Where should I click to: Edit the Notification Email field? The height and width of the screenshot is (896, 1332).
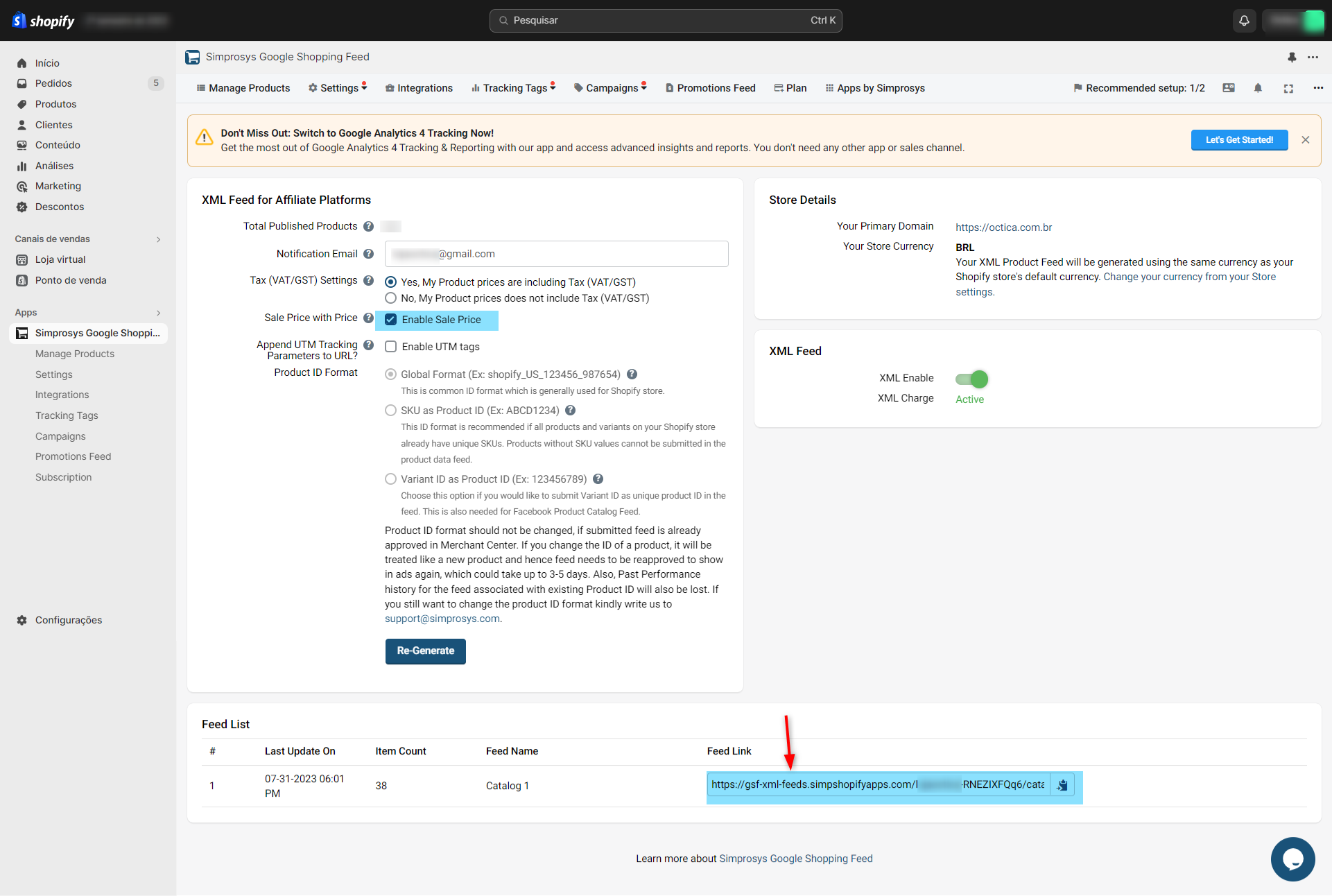click(557, 254)
